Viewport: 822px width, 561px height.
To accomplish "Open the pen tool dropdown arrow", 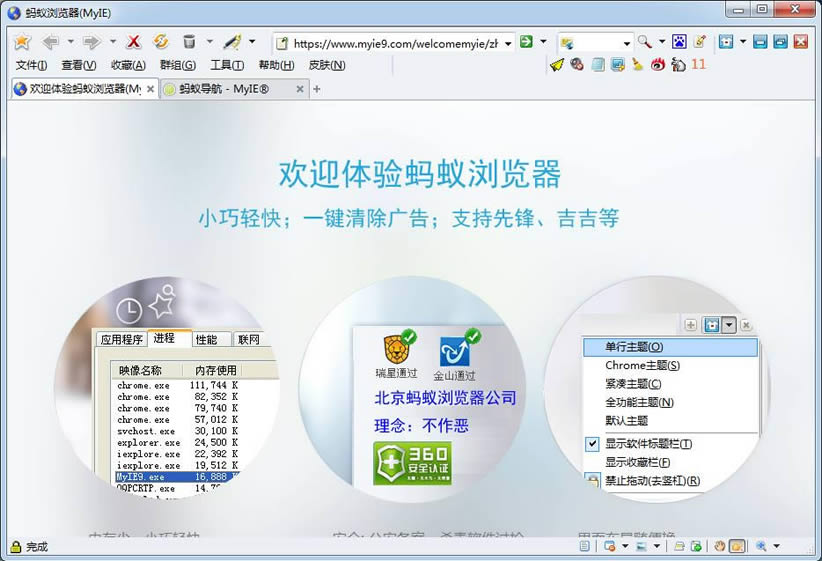I will 252,41.
